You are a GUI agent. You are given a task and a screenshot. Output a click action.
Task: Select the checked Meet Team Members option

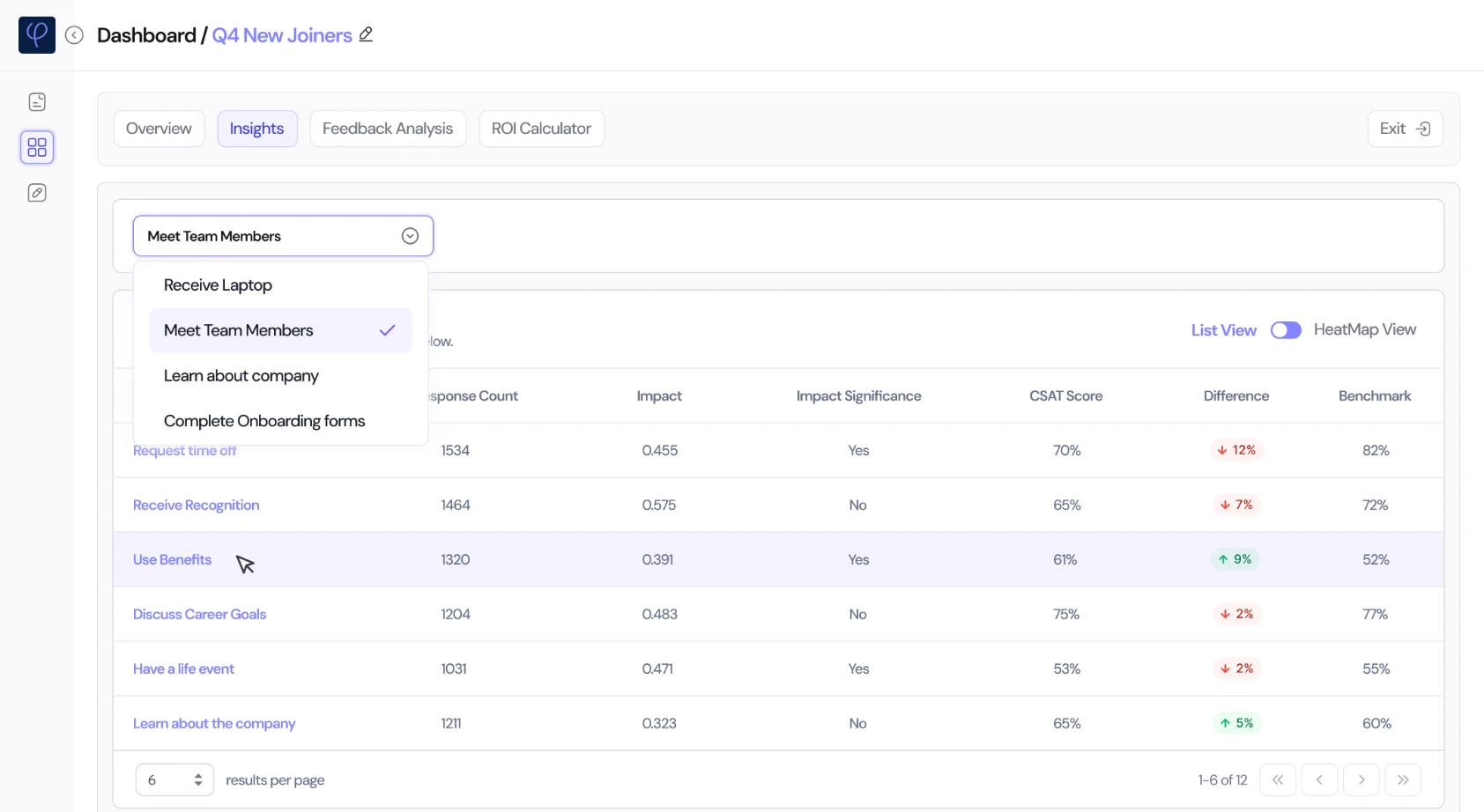point(280,330)
